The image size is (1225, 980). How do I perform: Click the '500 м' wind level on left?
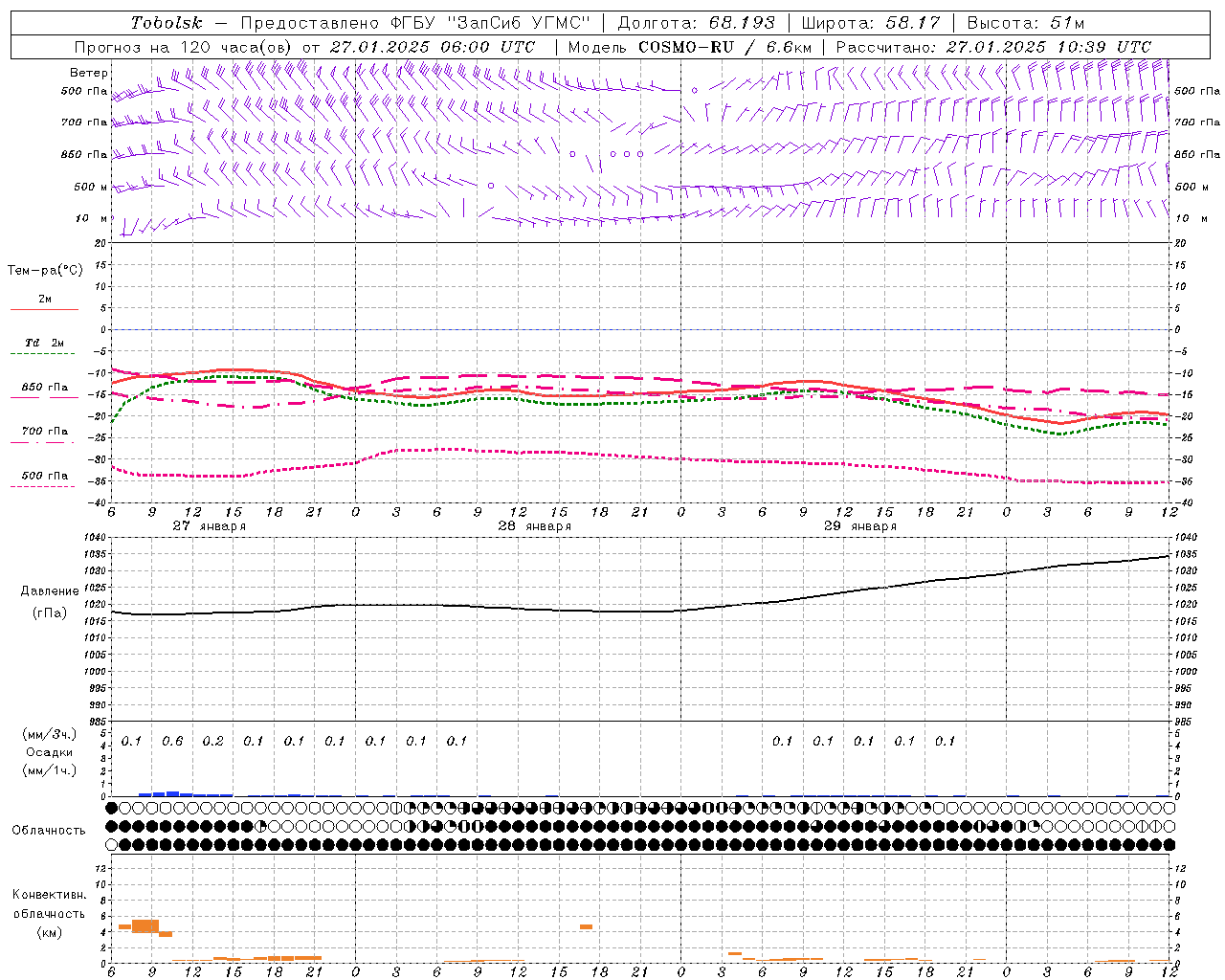pos(91,187)
